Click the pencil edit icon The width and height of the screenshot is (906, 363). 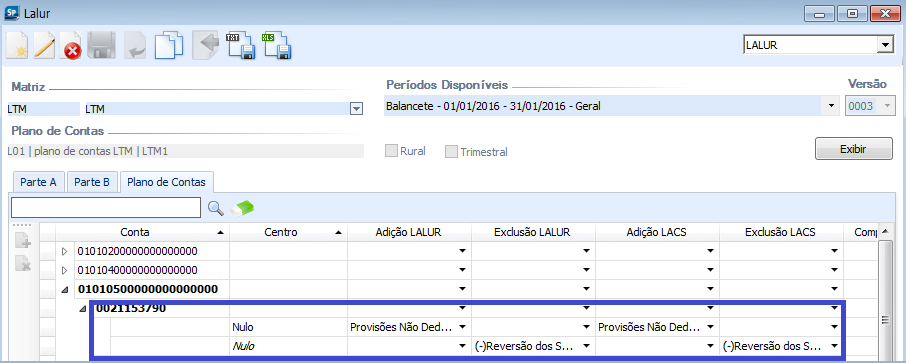(x=44, y=46)
